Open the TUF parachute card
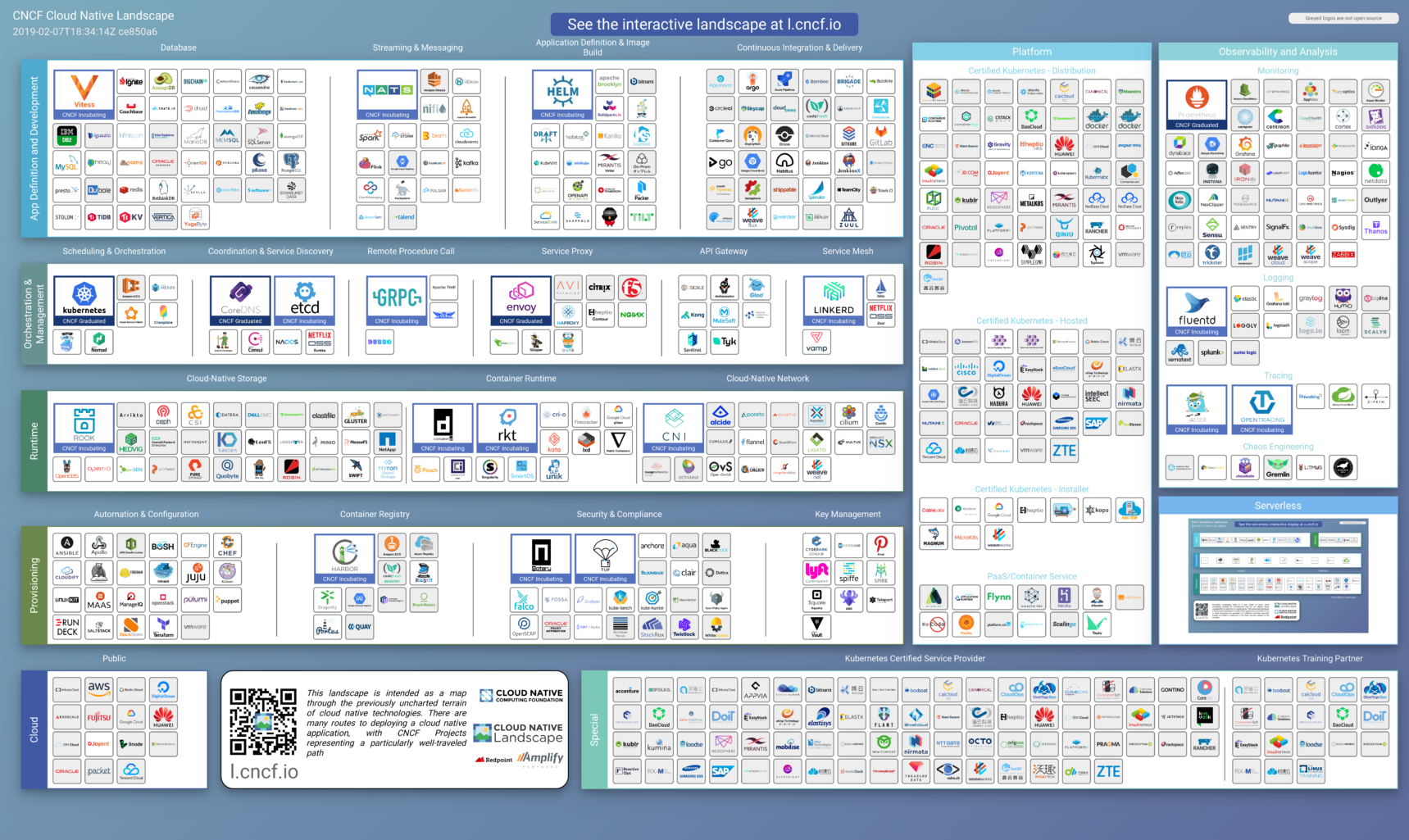 (x=606, y=559)
